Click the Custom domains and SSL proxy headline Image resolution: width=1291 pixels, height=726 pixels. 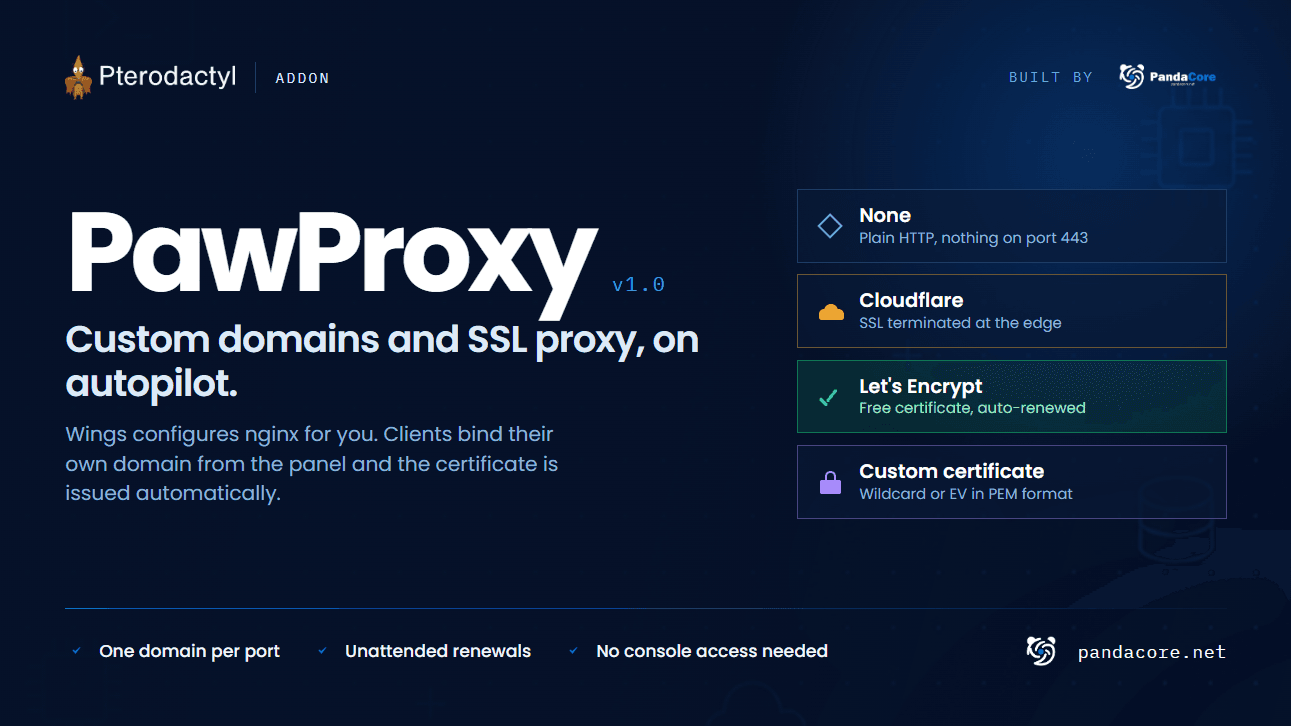point(382,361)
